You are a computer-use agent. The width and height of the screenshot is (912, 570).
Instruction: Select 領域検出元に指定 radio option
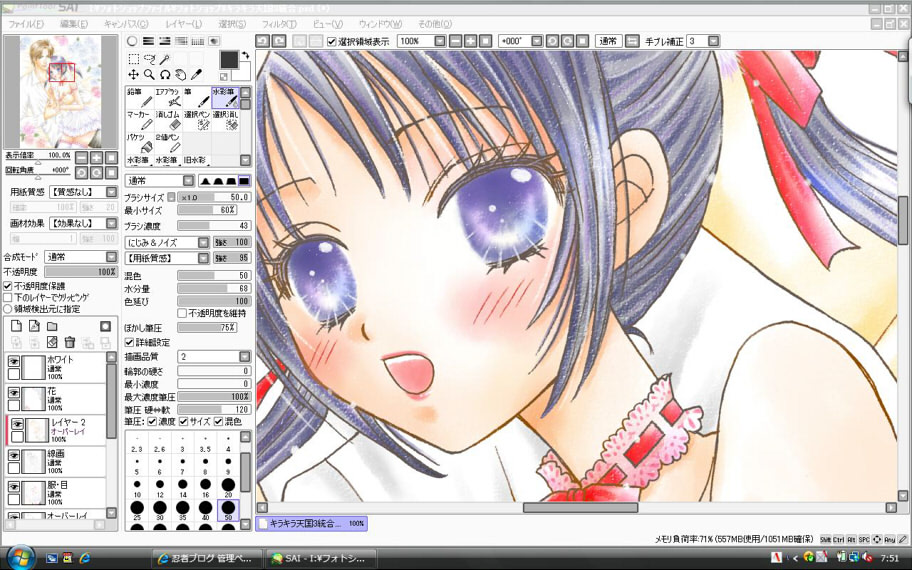click(8, 309)
